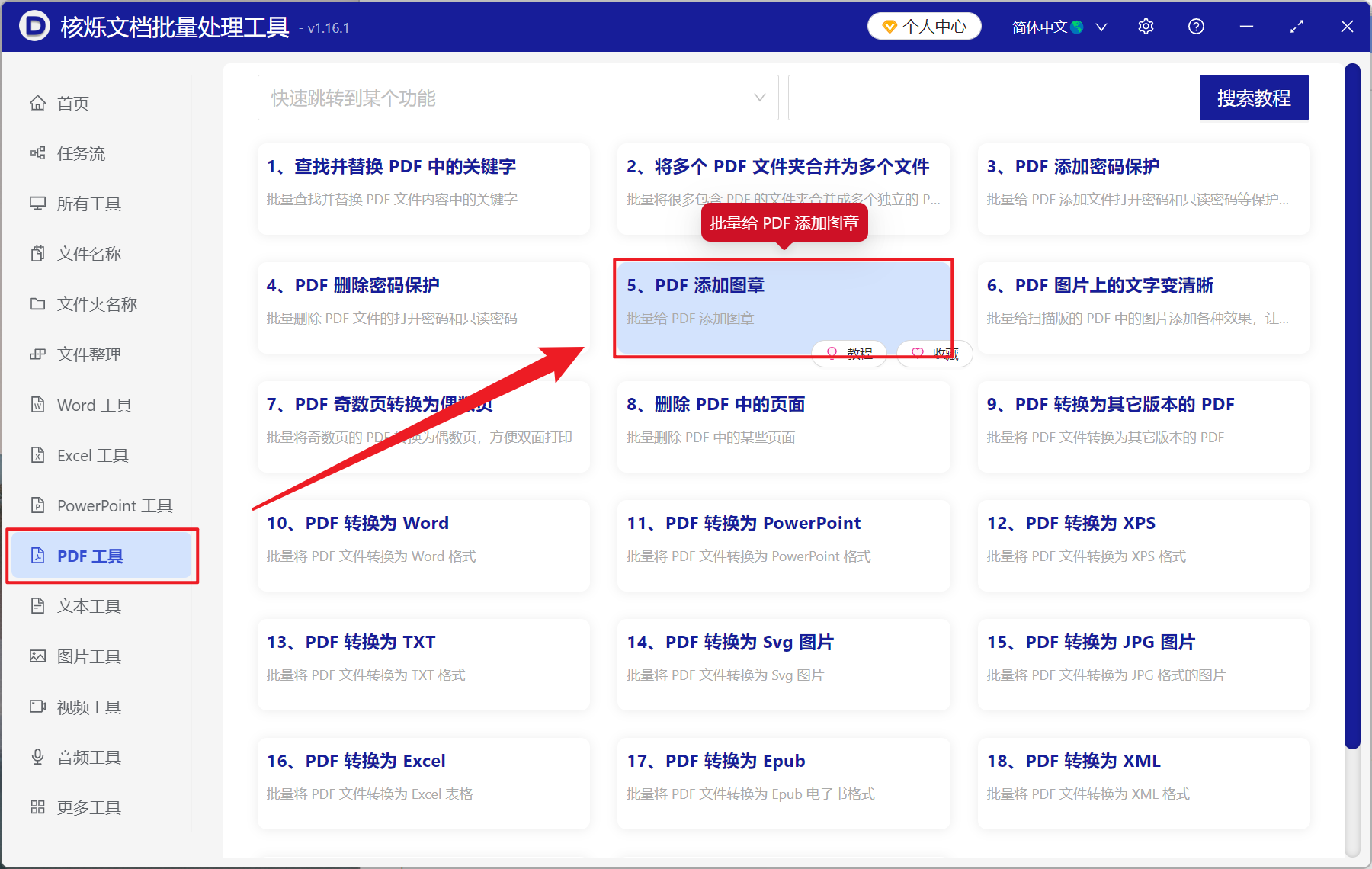Screen dimensions: 1372x869
Task: Select 所有工具 in the sidebar
Action: [87, 204]
